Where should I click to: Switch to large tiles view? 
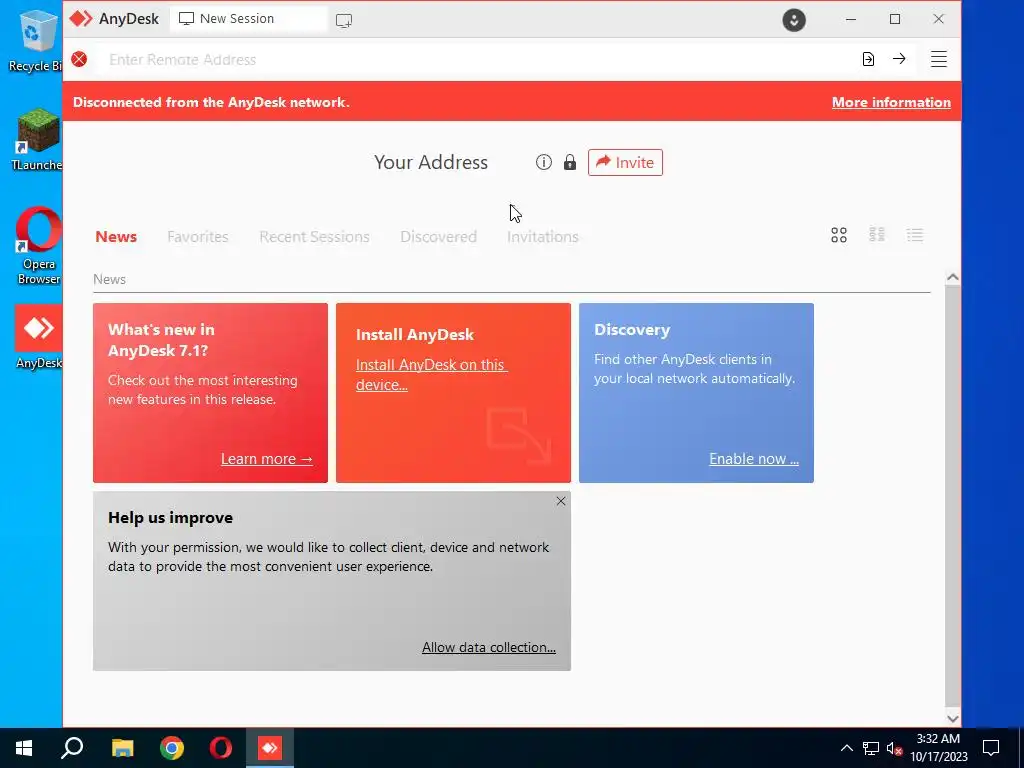coord(839,235)
